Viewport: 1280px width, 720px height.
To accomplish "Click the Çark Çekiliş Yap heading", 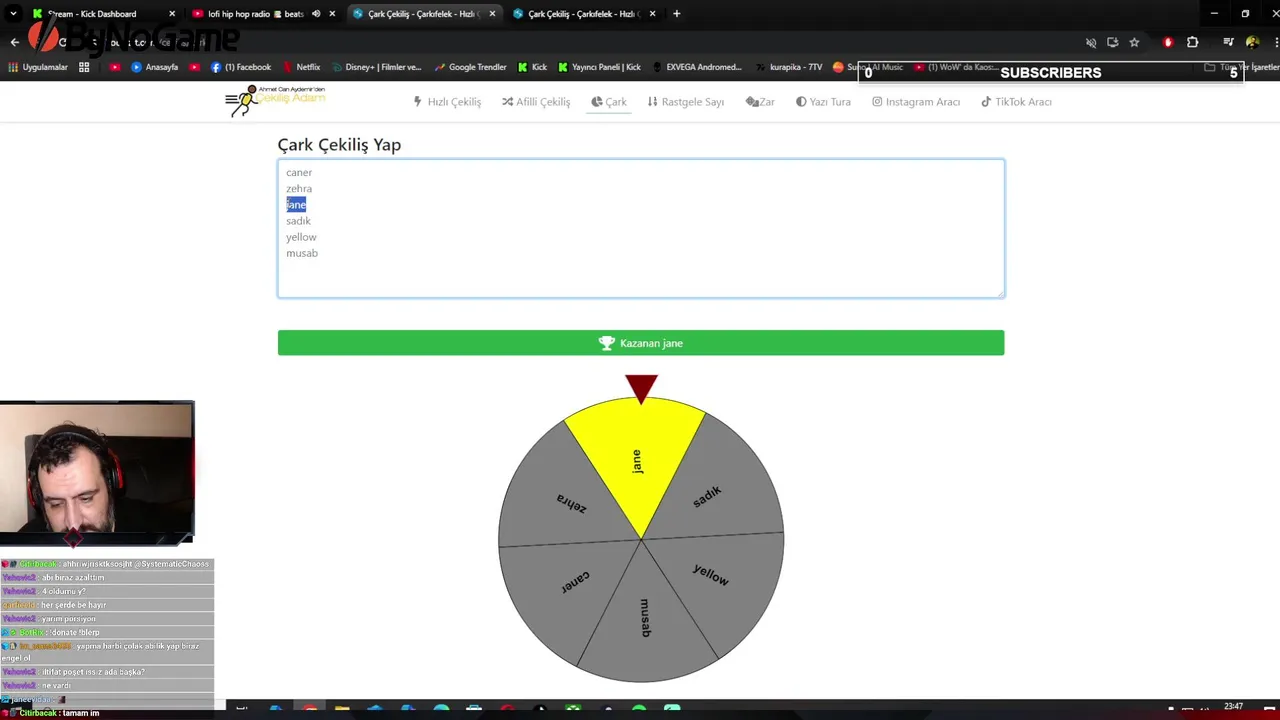I will (339, 144).
